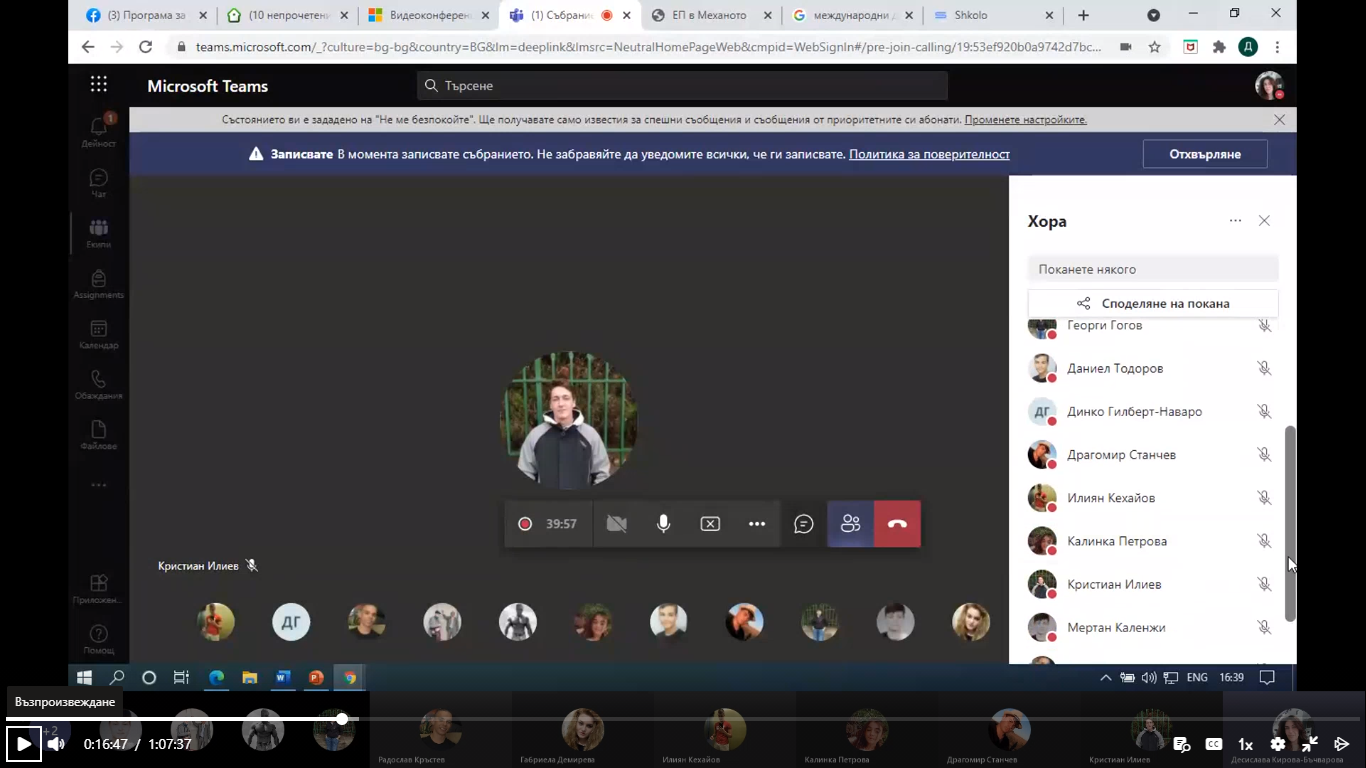This screenshot has width=1366, height=768.
Task: Close the do-not-disturb banner
Action: point(1280,120)
